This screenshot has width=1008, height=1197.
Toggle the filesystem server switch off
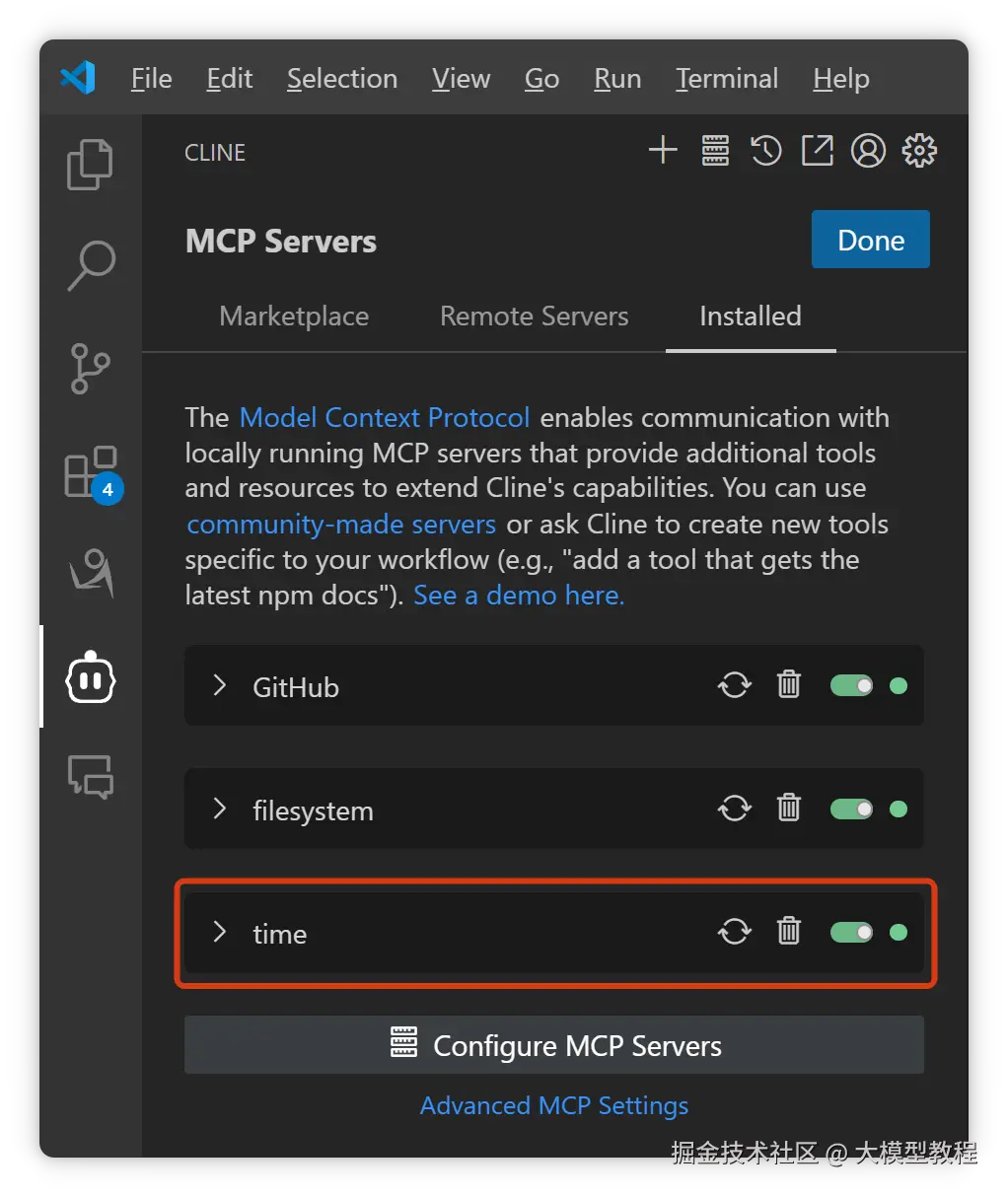tap(851, 809)
